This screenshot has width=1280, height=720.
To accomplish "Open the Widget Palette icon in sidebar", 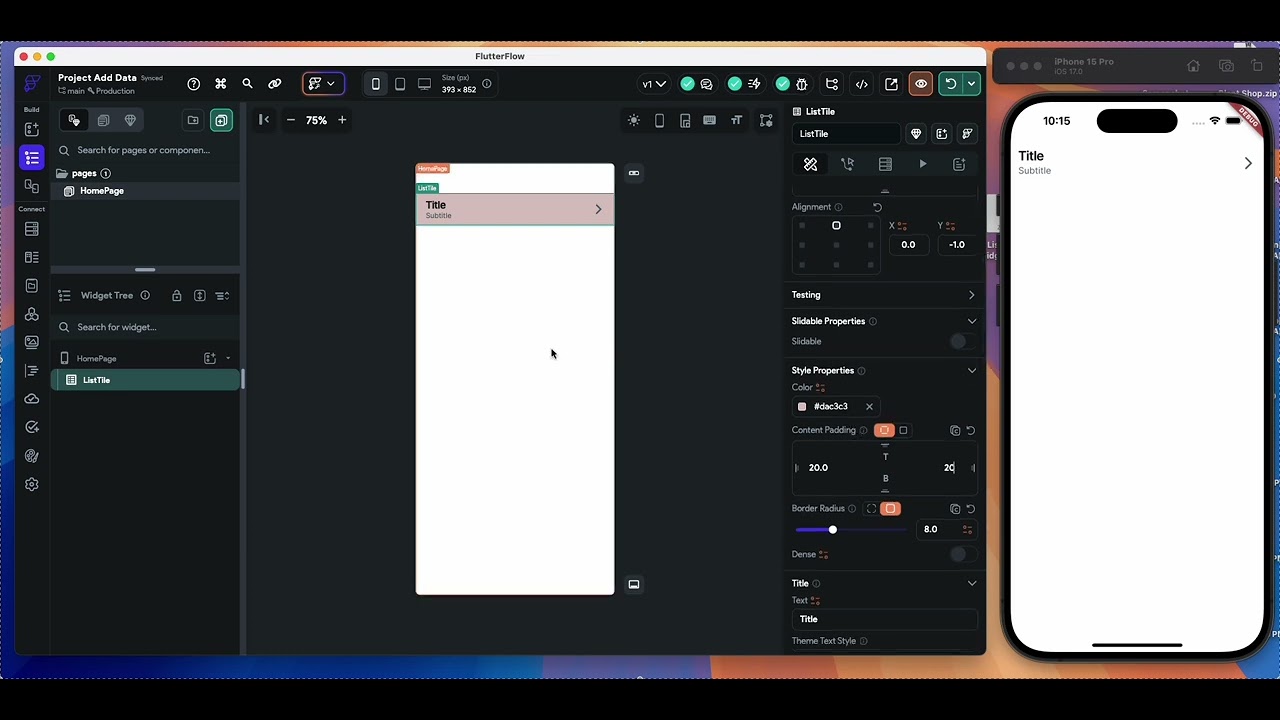I will (32, 129).
